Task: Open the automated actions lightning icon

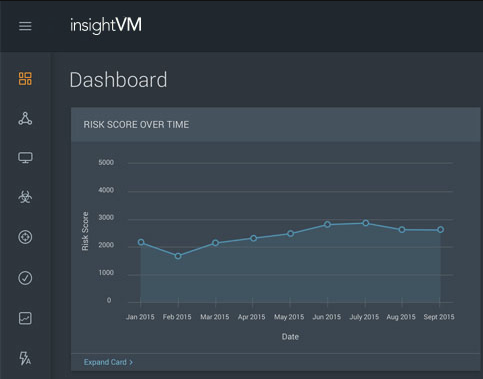Action: coord(25,358)
